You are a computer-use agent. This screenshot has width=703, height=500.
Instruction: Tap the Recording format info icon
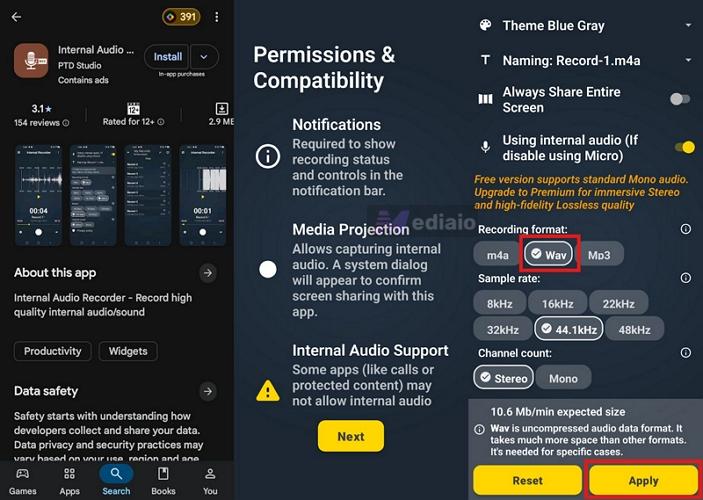pos(686,229)
